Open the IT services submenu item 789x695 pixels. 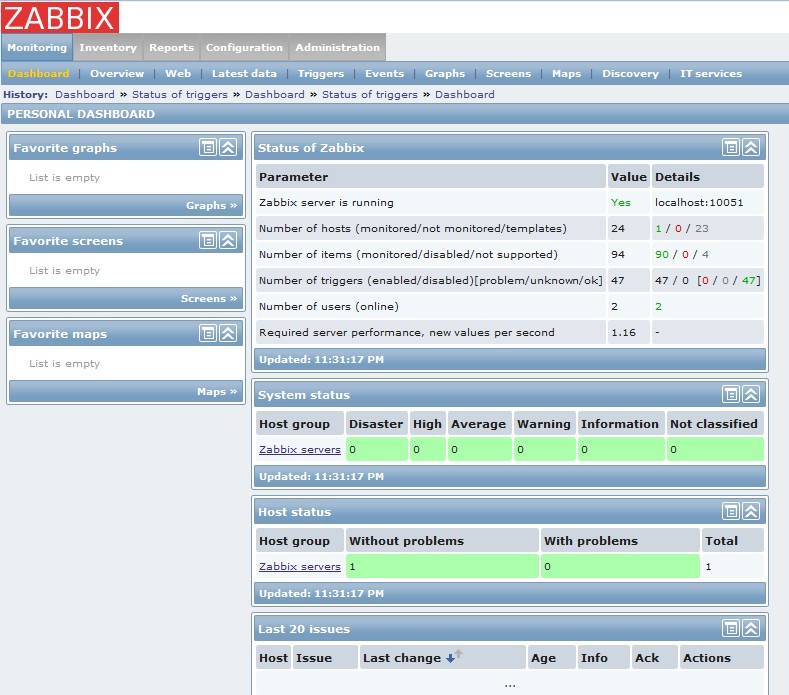711,73
